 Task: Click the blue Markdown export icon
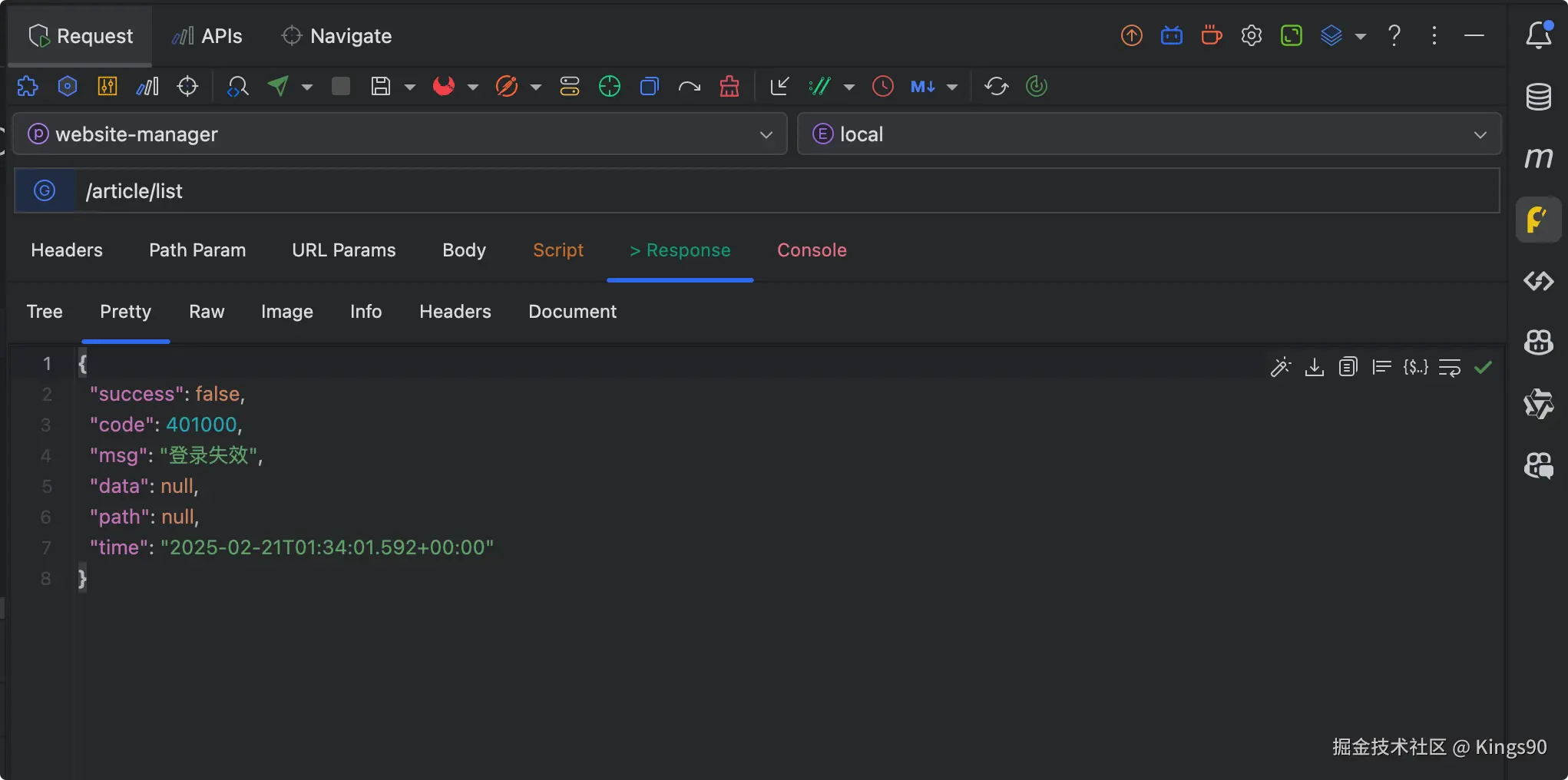coord(923,86)
